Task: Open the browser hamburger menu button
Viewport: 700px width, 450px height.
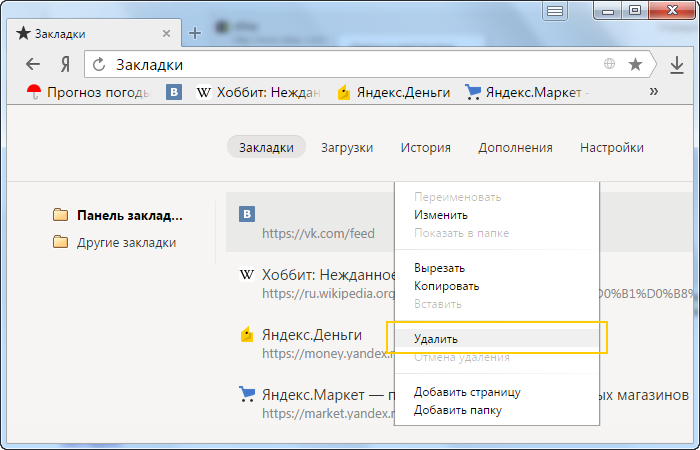Action: point(555,11)
